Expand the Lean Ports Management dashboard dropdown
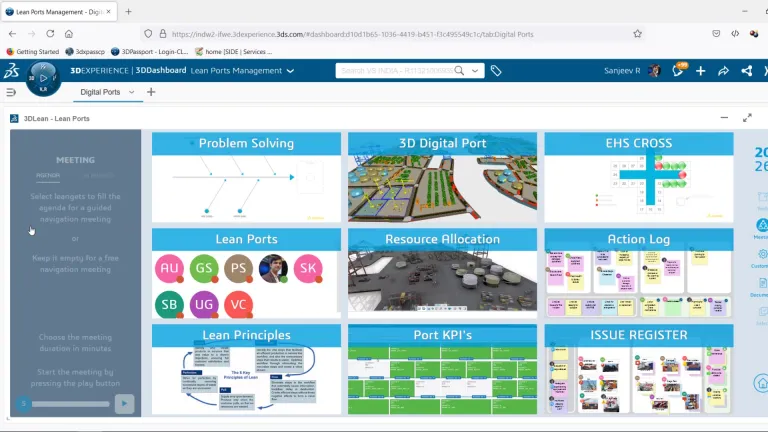Image resolution: width=768 pixels, height=432 pixels. 290,71
